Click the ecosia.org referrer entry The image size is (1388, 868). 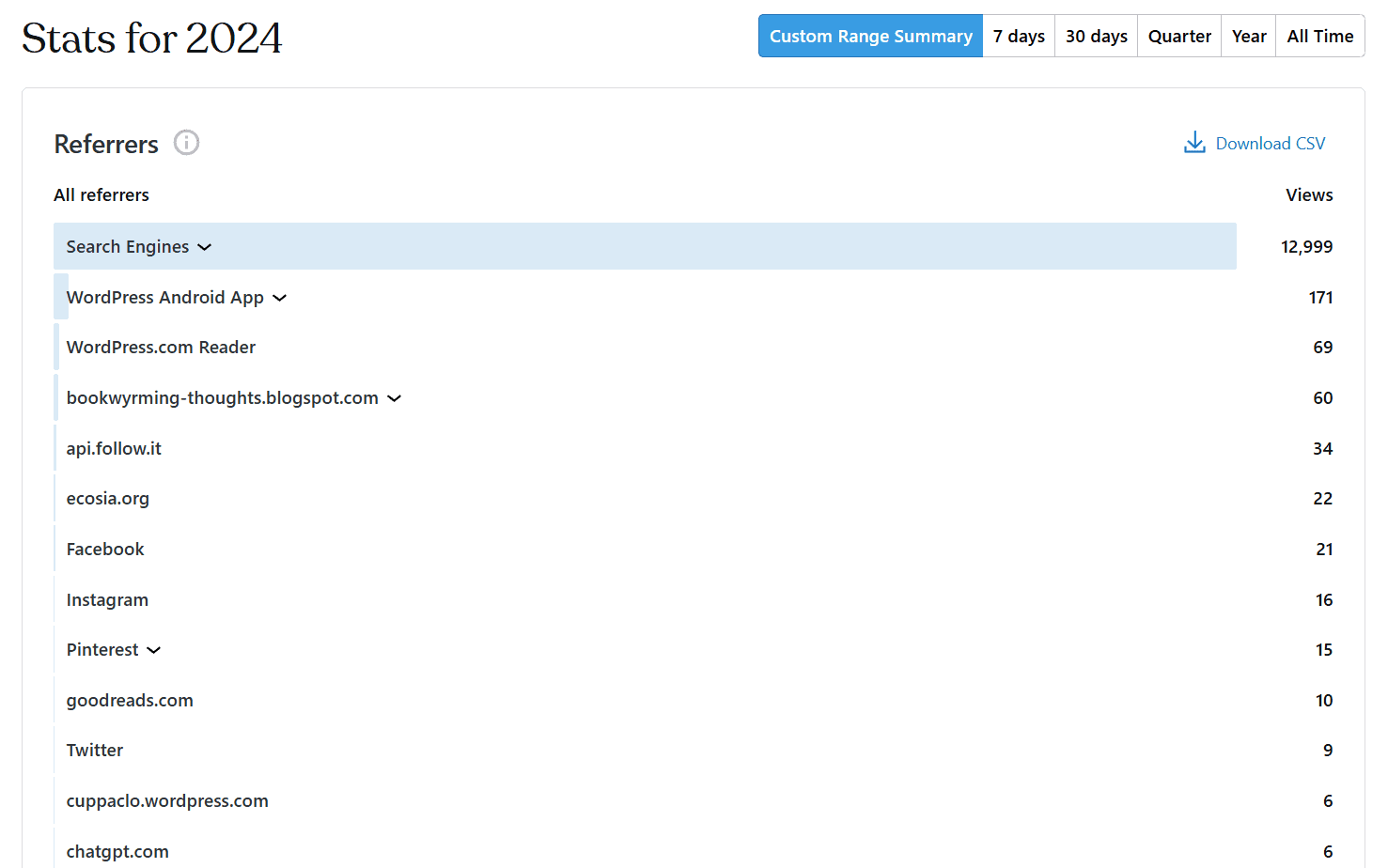107,499
